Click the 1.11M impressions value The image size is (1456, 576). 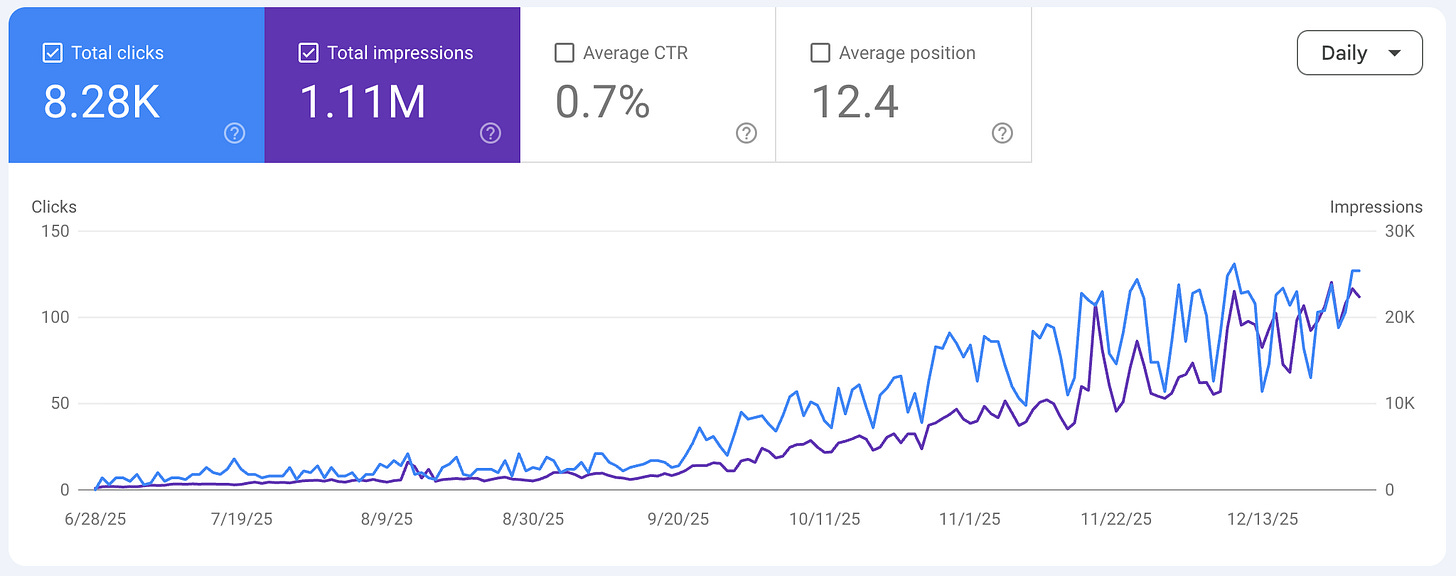[x=362, y=102]
